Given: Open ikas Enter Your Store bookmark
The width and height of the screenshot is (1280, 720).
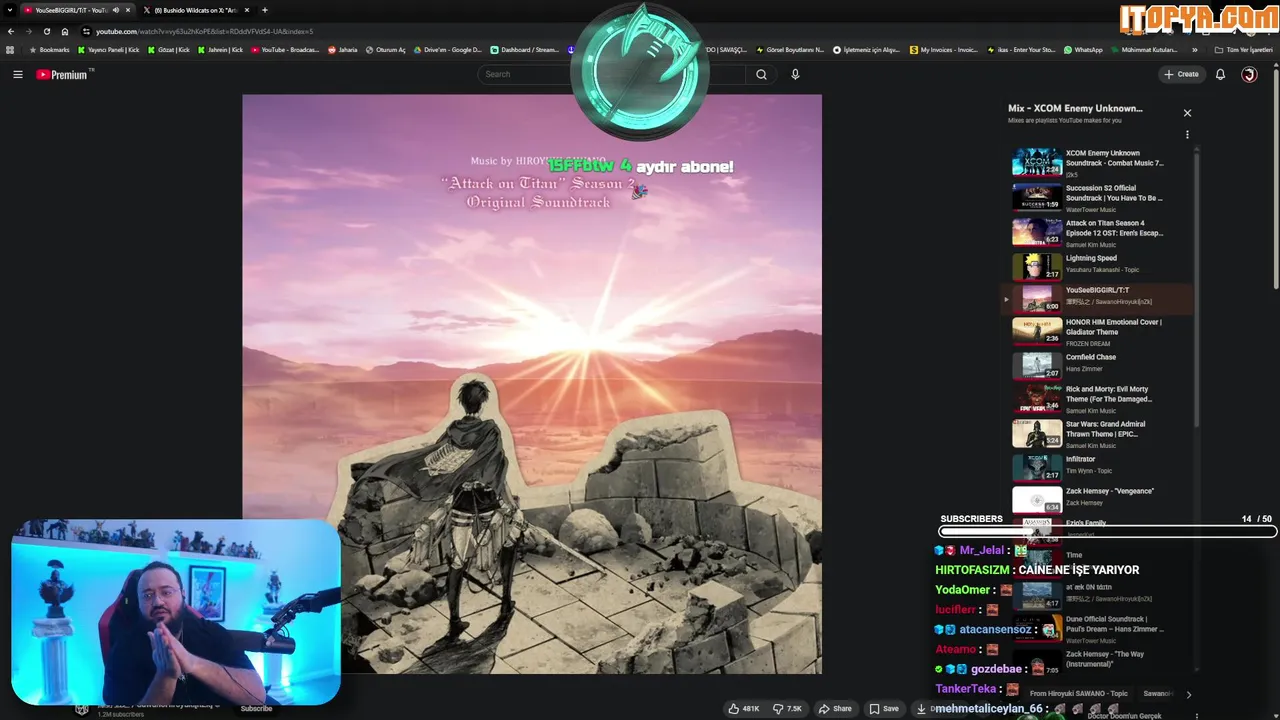Looking at the screenshot, I should (x=1021, y=49).
